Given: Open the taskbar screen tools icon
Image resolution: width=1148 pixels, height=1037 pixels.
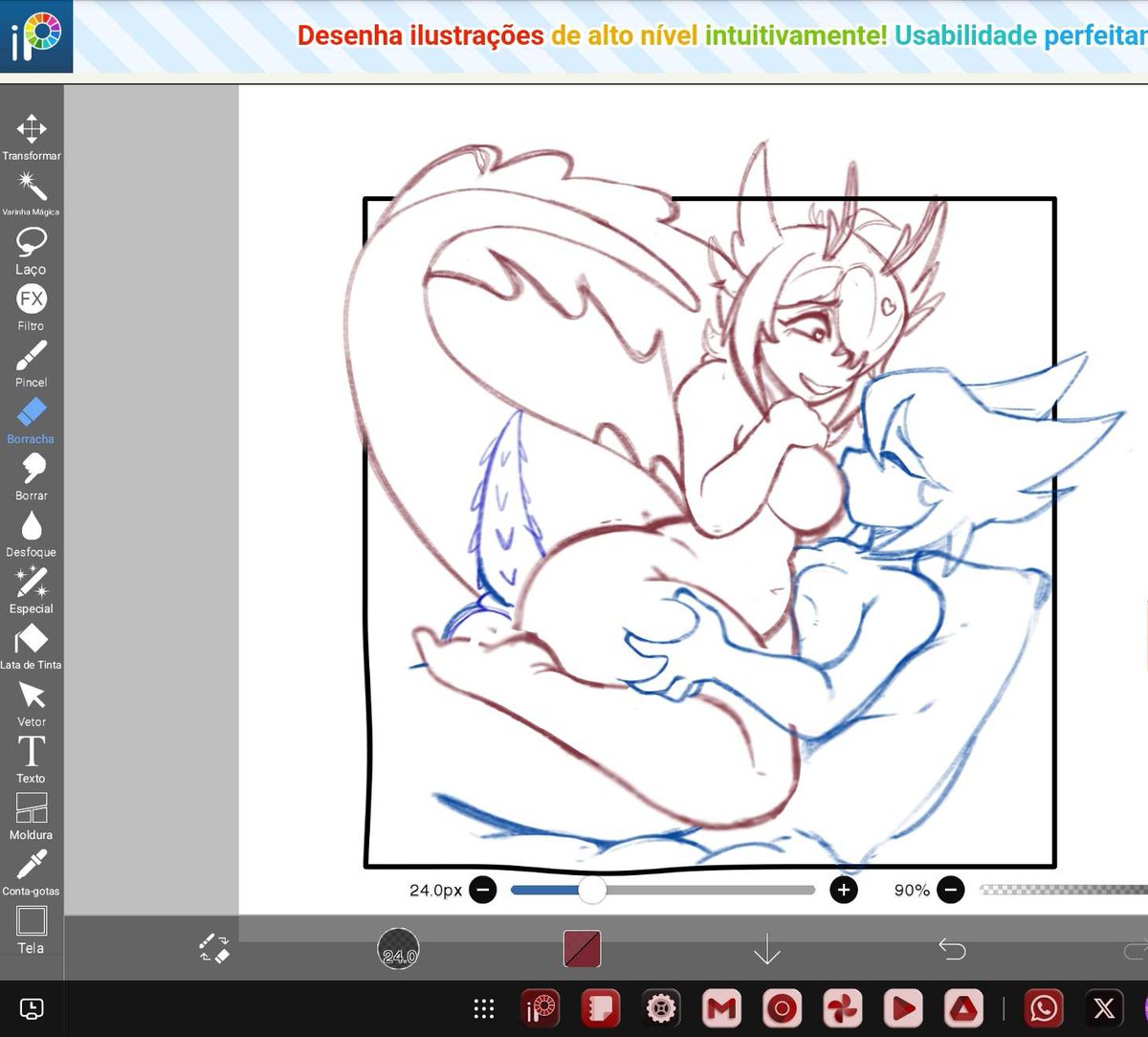Looking at the screenshot, I should point(32,1008).
